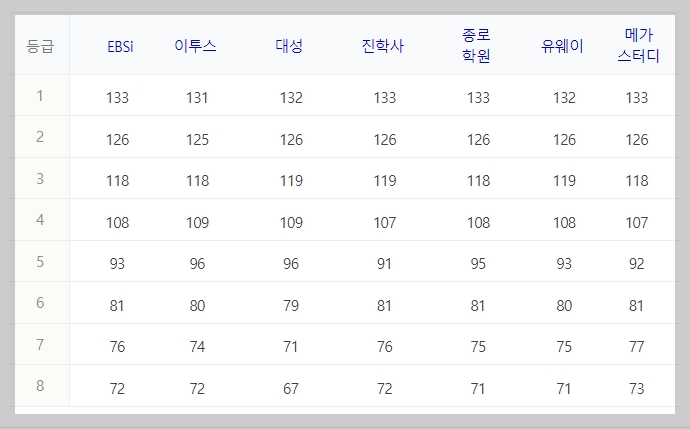Click 107 in the 진학사 column
This screenshot has width=690, height=429.
click(385, 222)
